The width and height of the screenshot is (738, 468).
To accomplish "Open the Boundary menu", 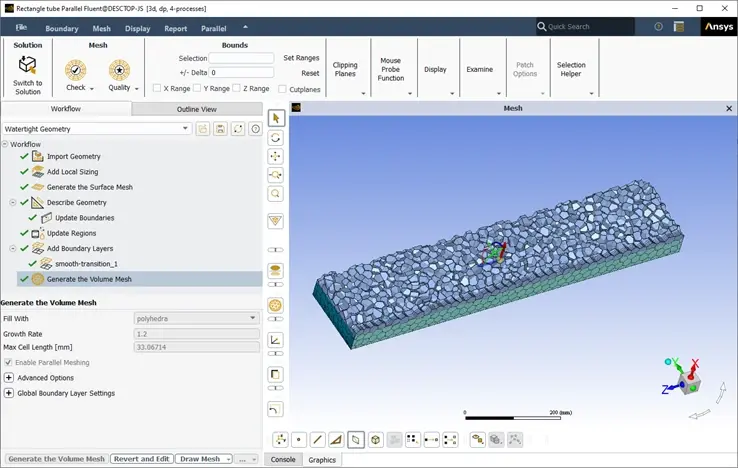I will point(62,28).
